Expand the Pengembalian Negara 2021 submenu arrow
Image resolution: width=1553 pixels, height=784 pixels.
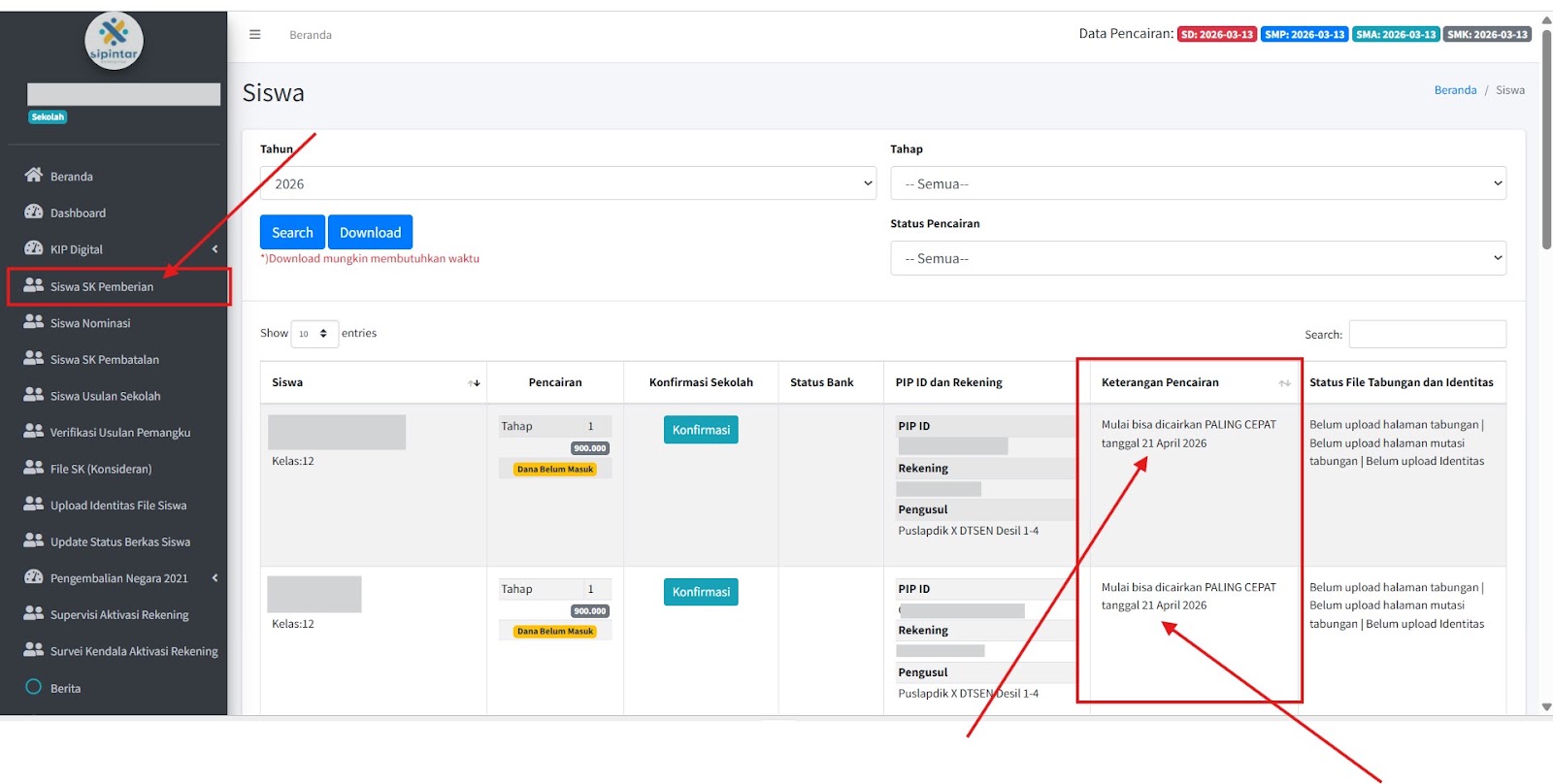pyautogui.click(x=215, y=578)
